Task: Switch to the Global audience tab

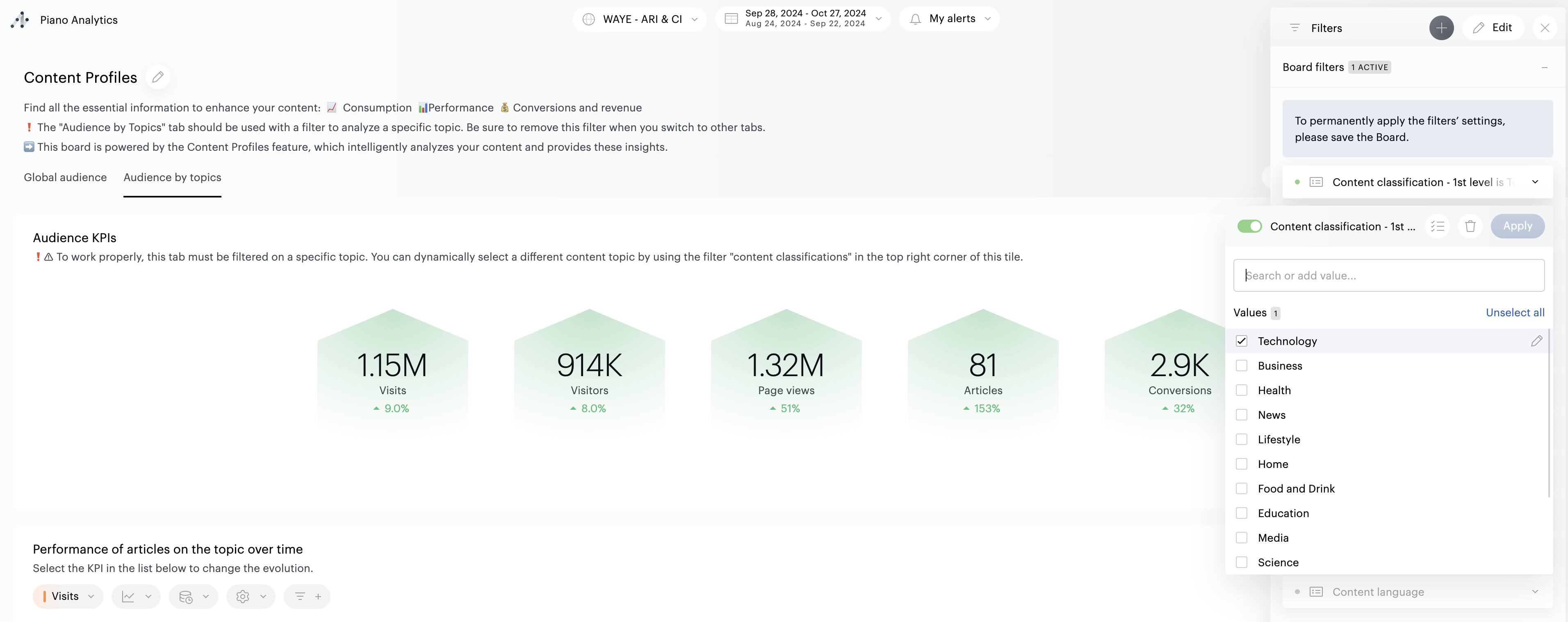Action: click(x=65, y=177)
